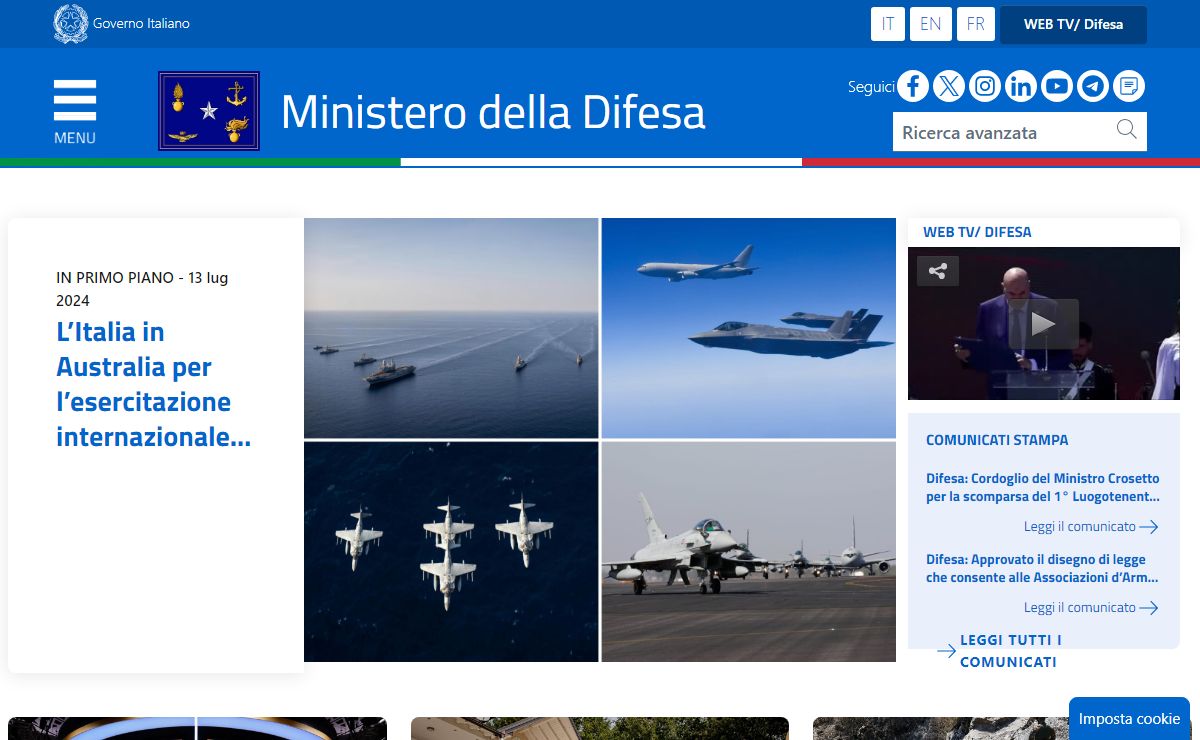Screen dimensions: 1200x740
Task: Switch language to EN
Action: (x=931, y=24)
